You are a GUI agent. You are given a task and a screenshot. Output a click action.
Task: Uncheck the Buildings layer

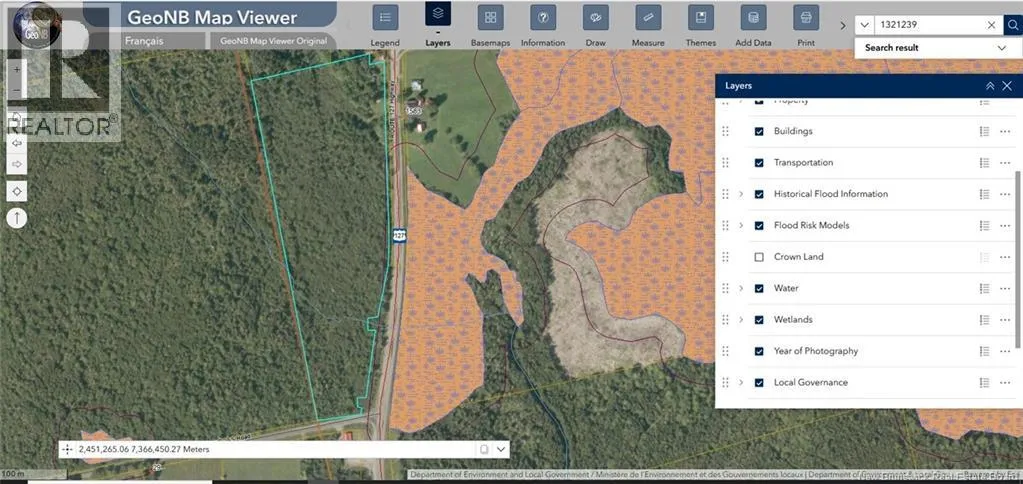[759, 131]
